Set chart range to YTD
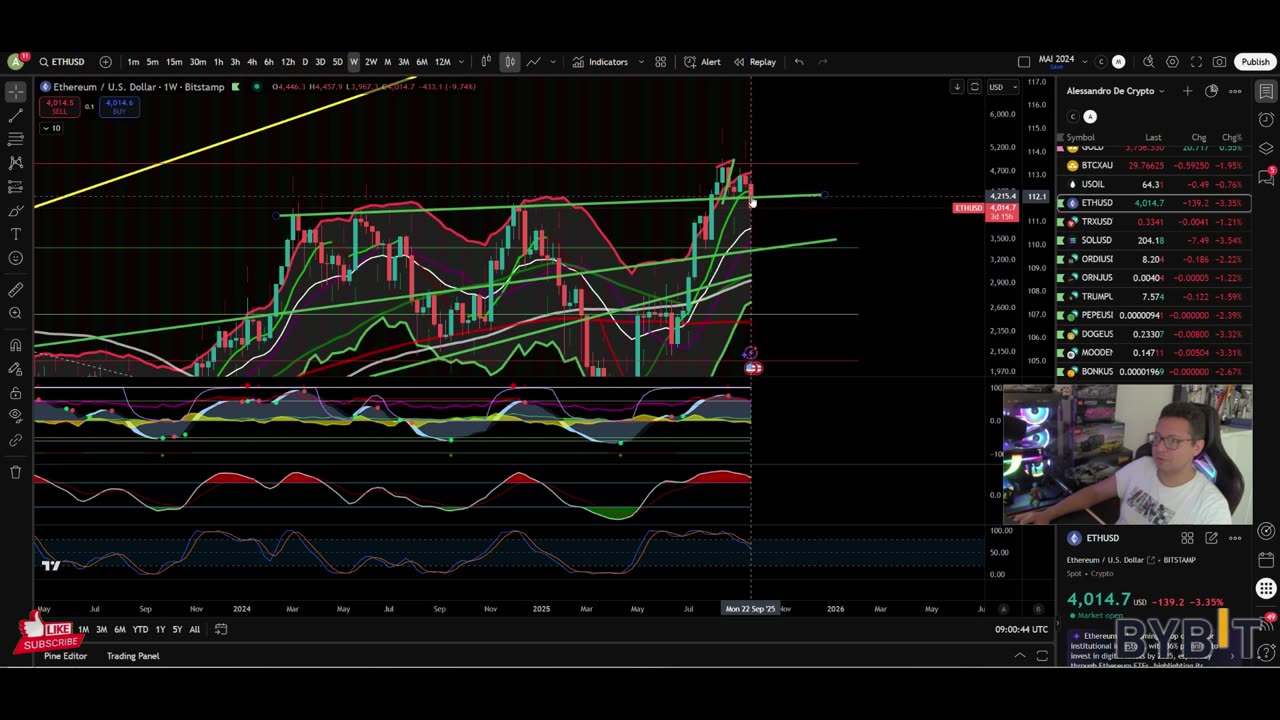Image resolution: width=1280 pixels, height=720 pixels. (140, 630)
